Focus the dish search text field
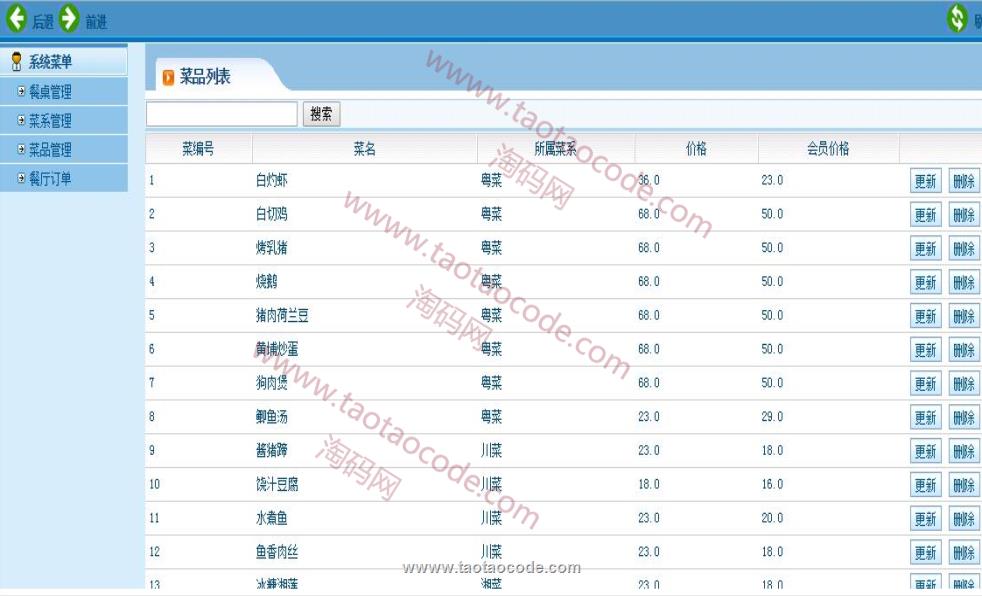This screenshot has width=982, height=596. pos(222,114)
